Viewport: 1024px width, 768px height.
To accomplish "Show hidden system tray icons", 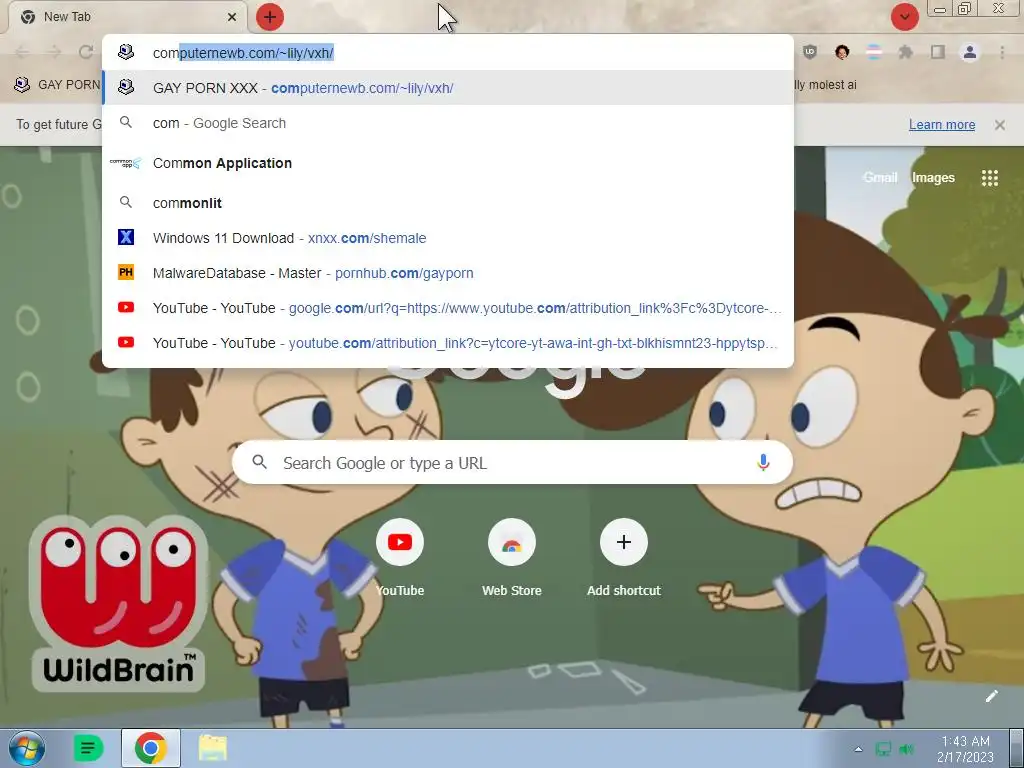I will [x=858, y=749].
